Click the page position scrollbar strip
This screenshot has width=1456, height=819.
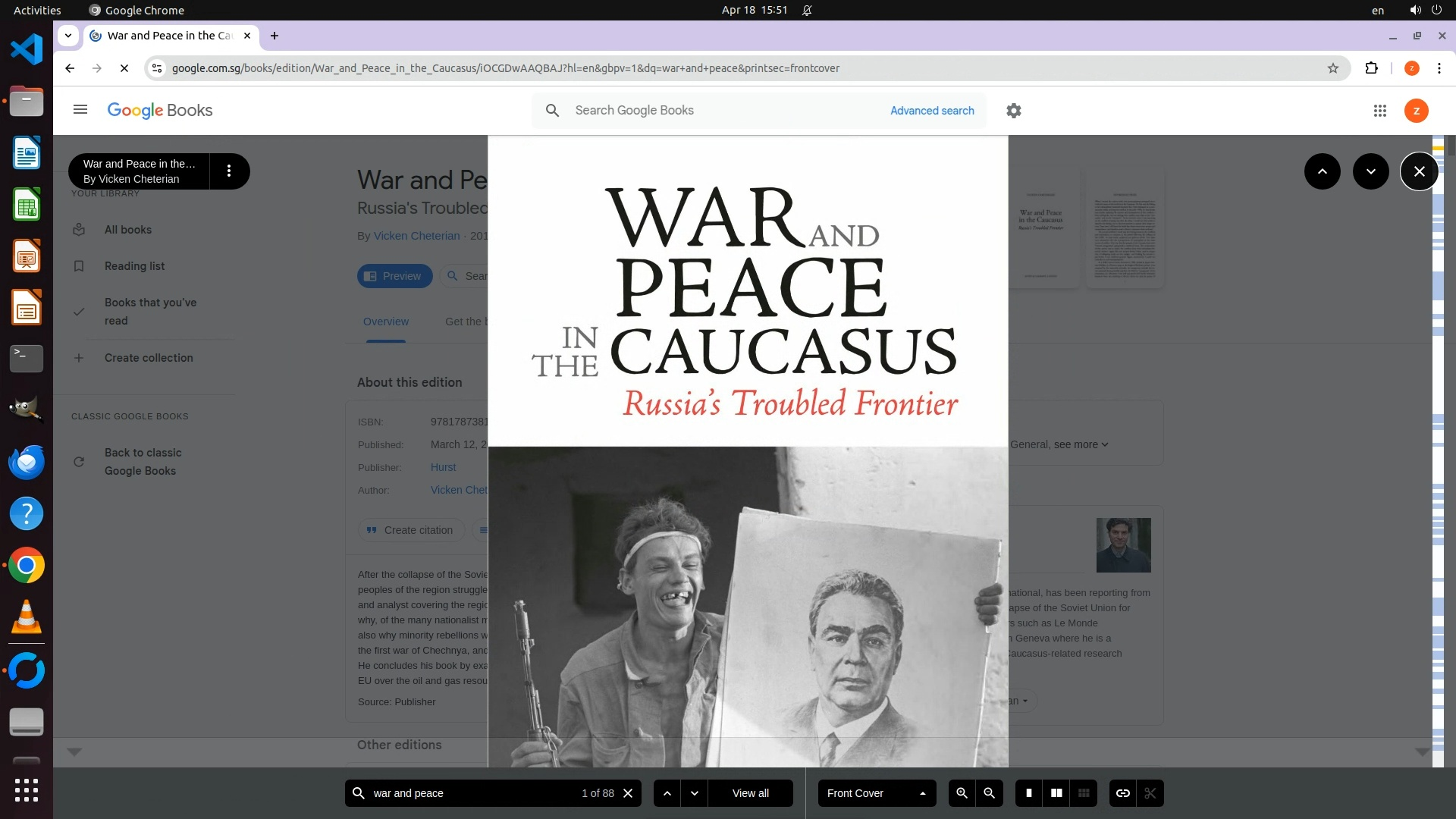pos(1438,455)
